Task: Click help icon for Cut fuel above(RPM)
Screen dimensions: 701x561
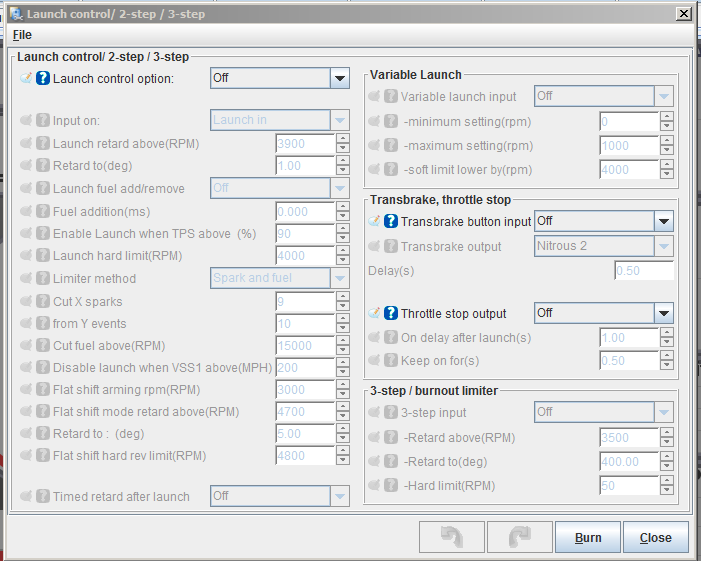Action: click(43, 346)
